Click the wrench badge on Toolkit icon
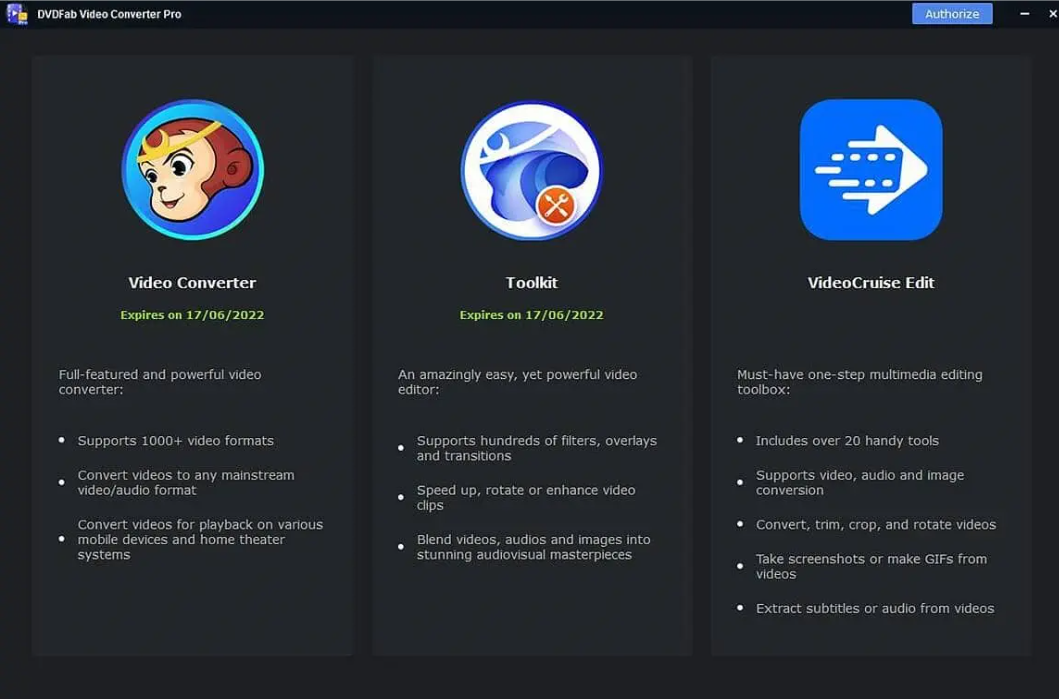1059x699 pixels. tap(556, 205)
